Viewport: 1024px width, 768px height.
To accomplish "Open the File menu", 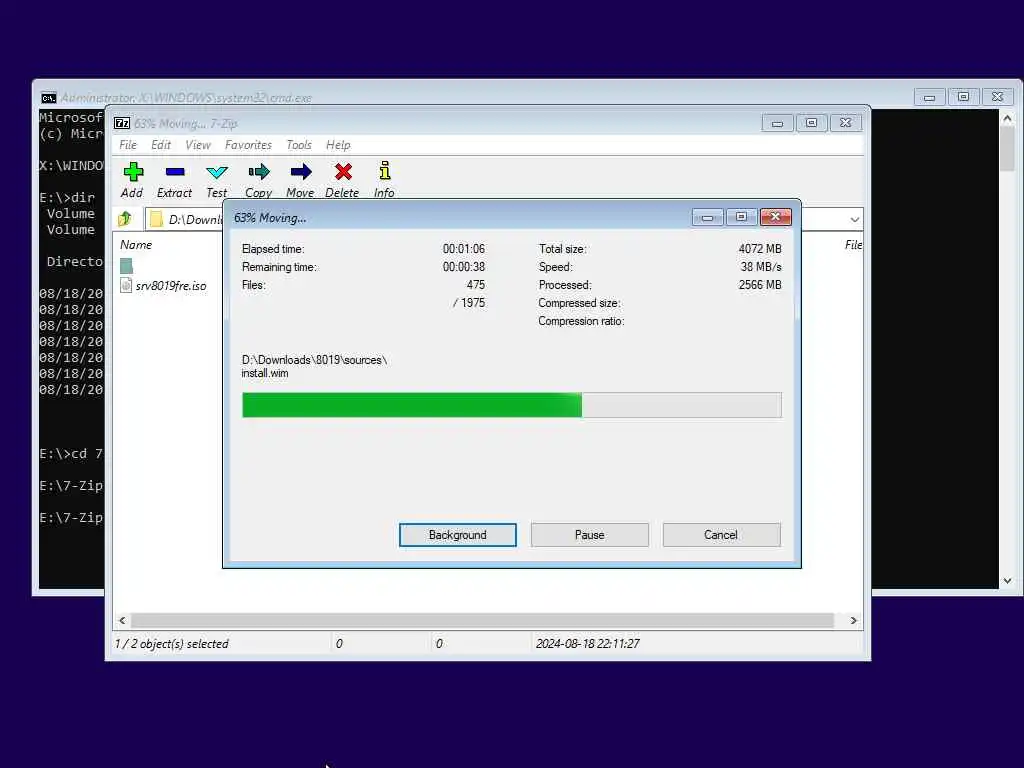I will (127, 145).
